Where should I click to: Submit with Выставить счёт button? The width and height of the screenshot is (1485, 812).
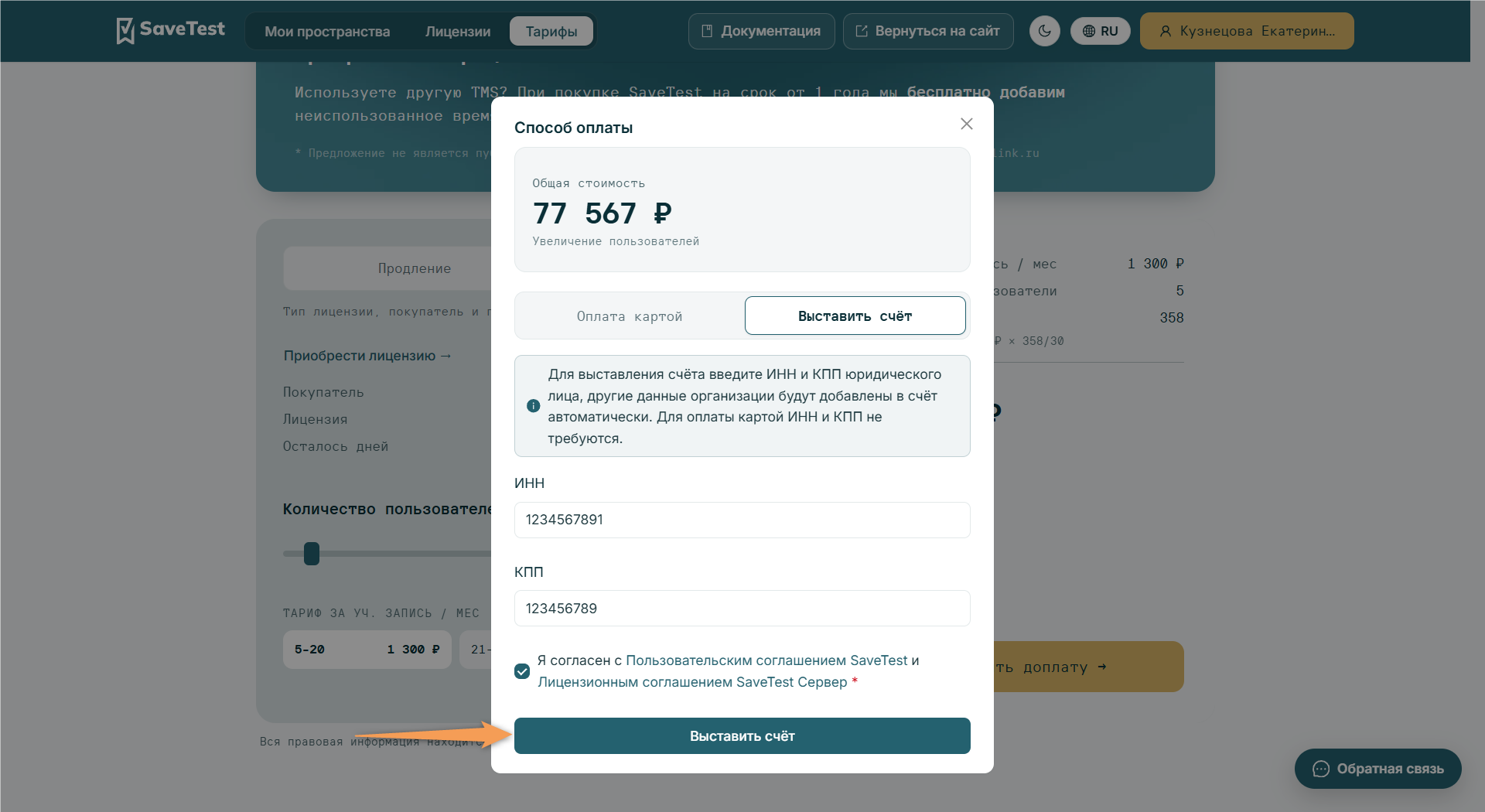742,736
